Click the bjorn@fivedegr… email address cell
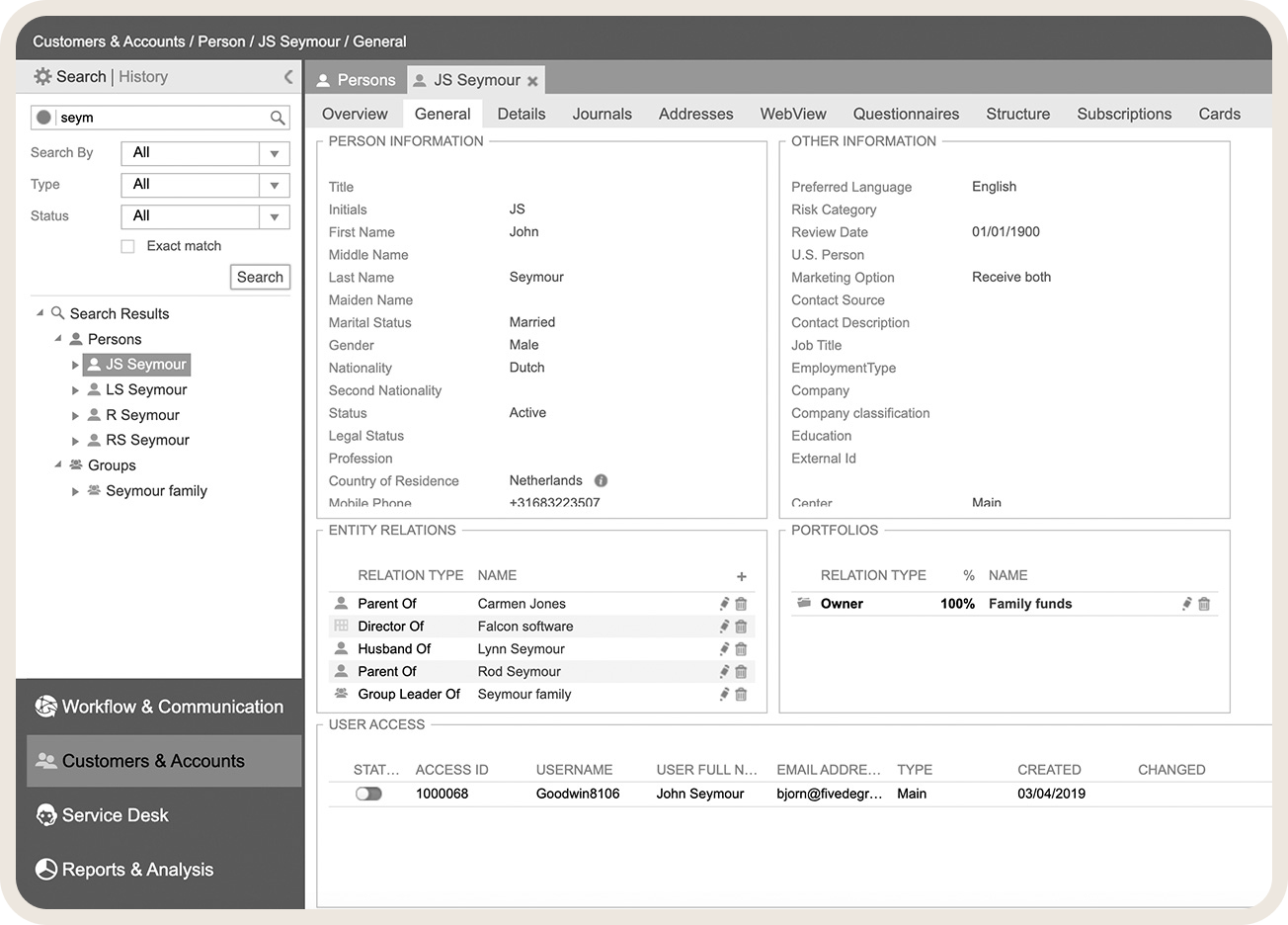The height and width of the screenshot is (925, 1288). coord(828,794)
